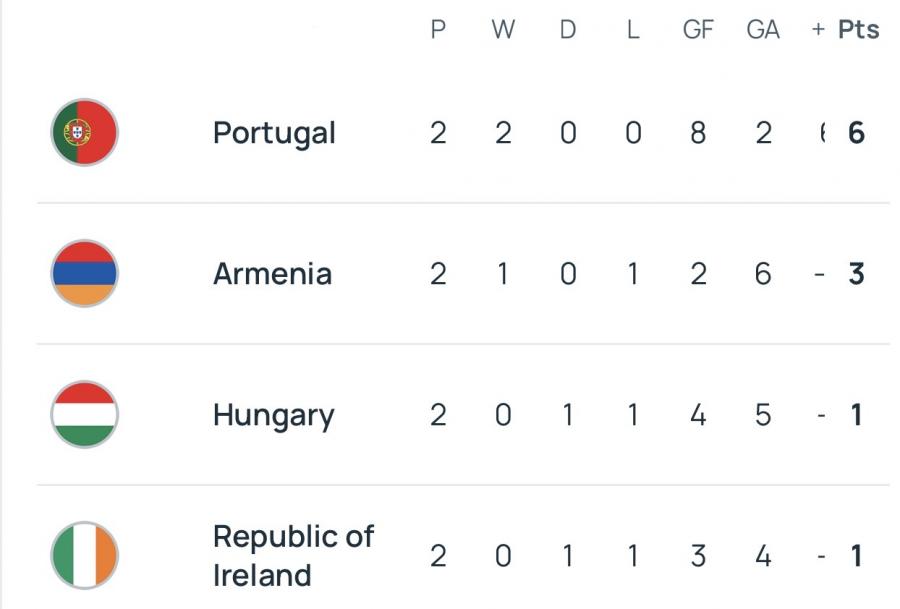
Task: Click the plus goal difference column header
Action: click(x=818, y=30)
